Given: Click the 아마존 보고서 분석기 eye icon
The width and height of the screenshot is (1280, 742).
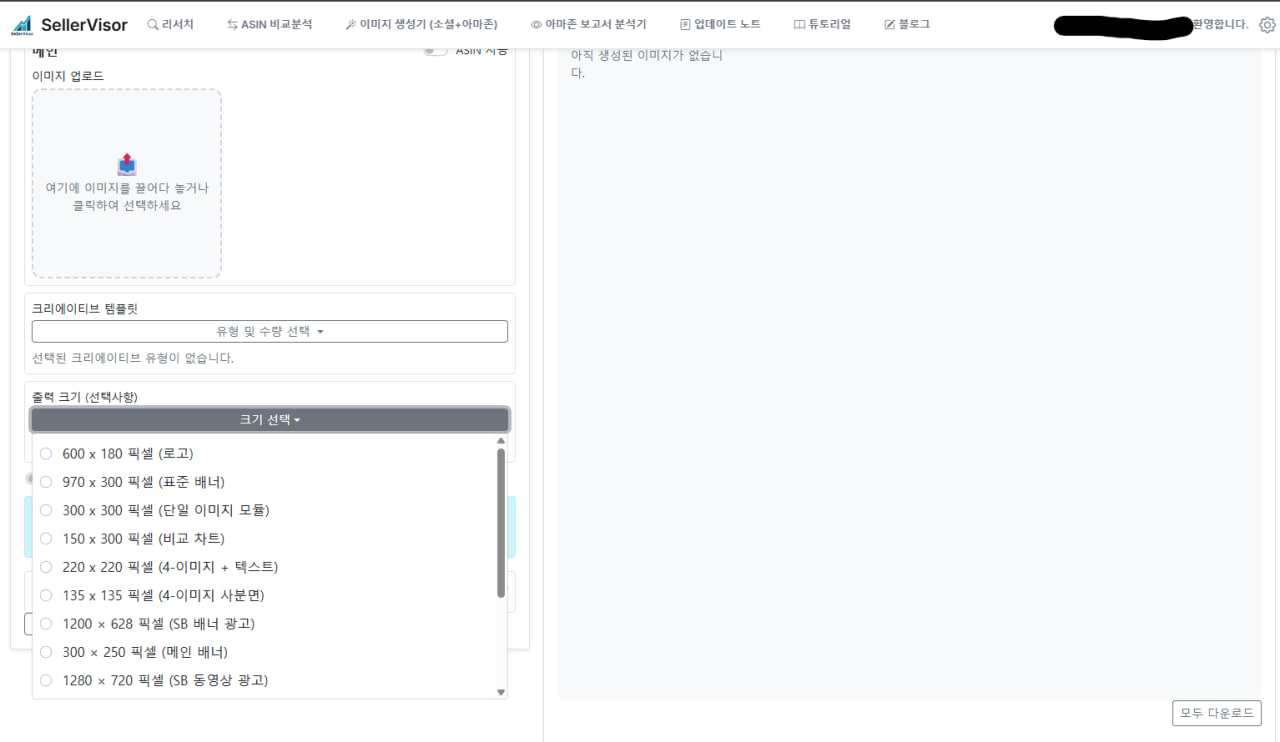Looking at the screenshot, I should (536, 24).
